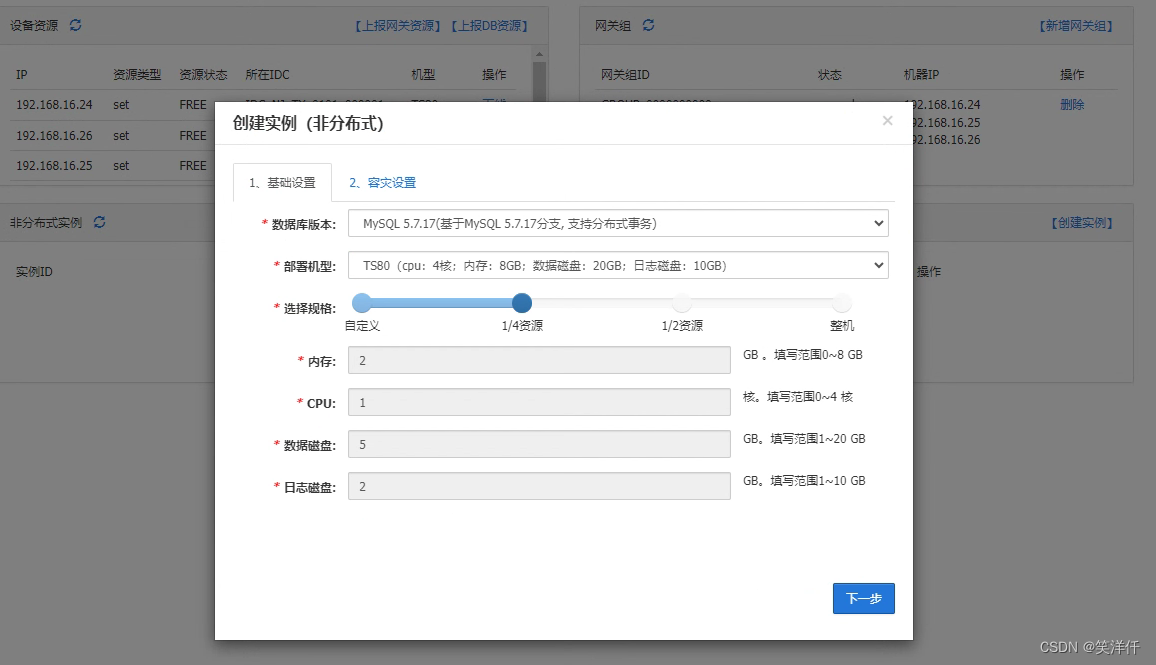Click the 所在IDC column header
Viewport: 1156px width, 665px height.
268,74
